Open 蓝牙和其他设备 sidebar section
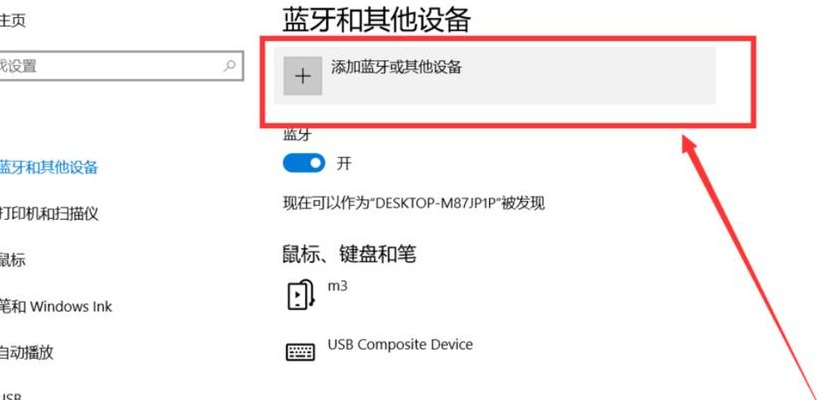 pos(49,168)
